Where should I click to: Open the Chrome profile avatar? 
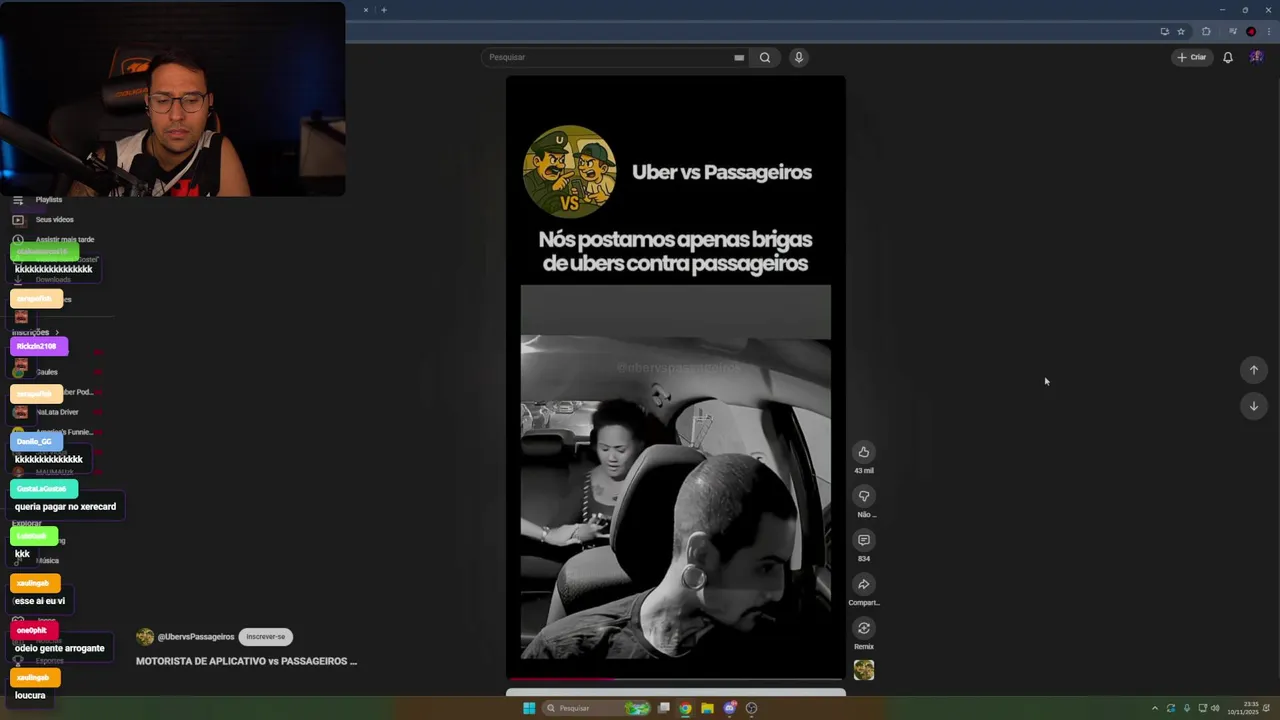pyautogui.click(x=1251, y=31)
